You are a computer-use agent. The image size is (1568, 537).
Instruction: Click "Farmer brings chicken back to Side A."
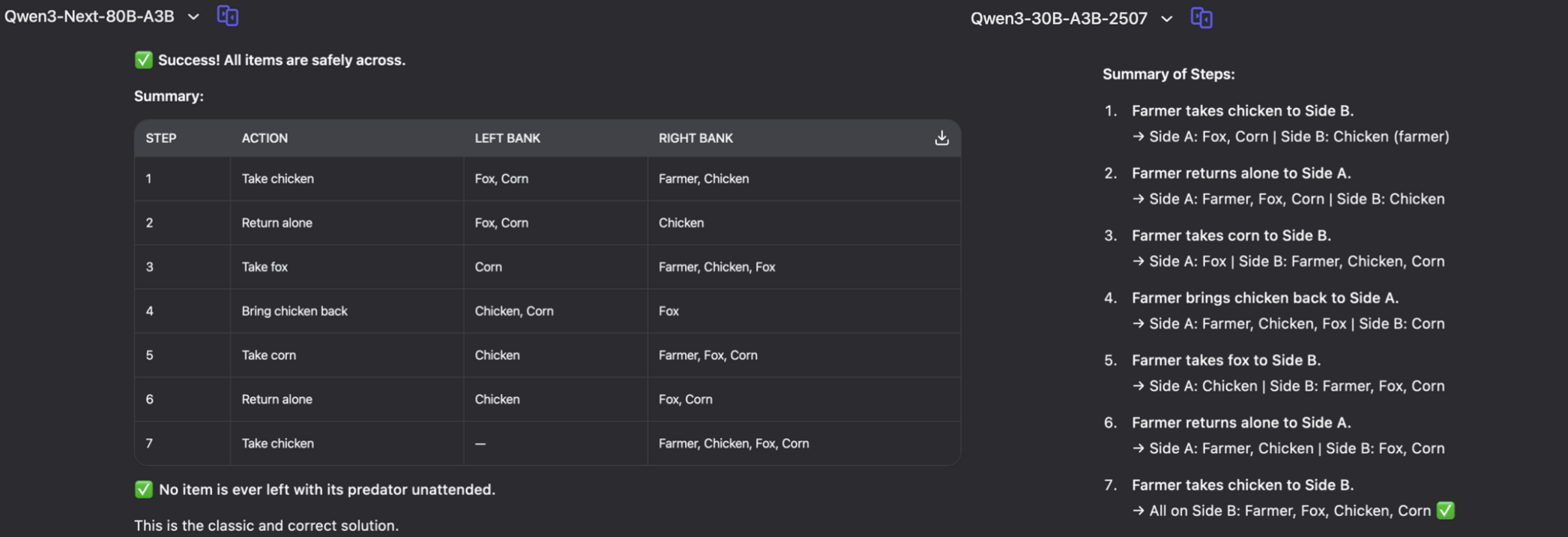click(x=1264, y=298)
